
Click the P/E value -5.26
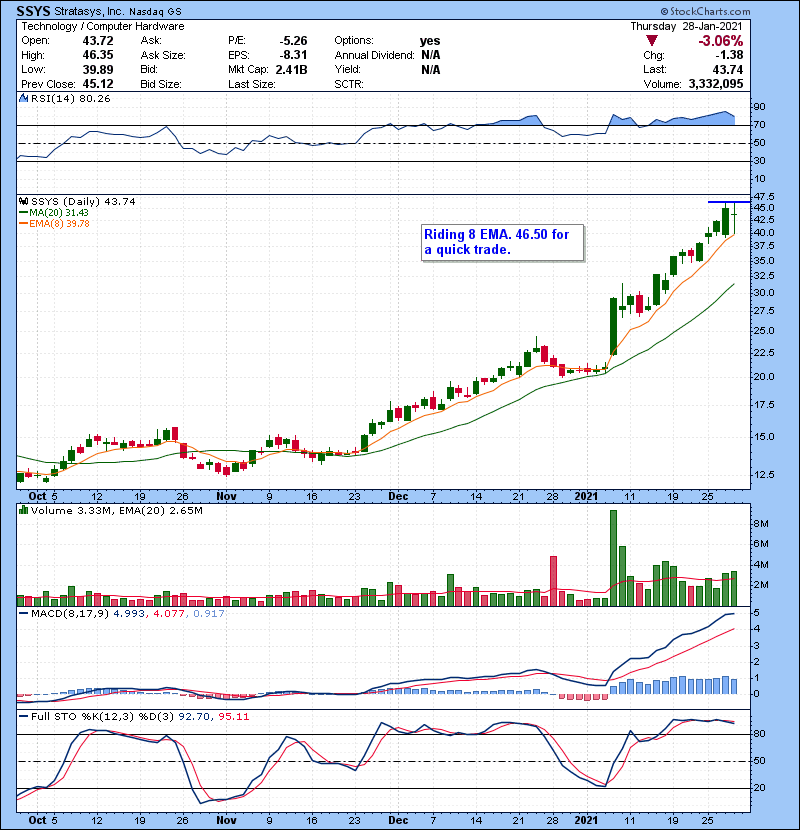(x=293, y=41)
